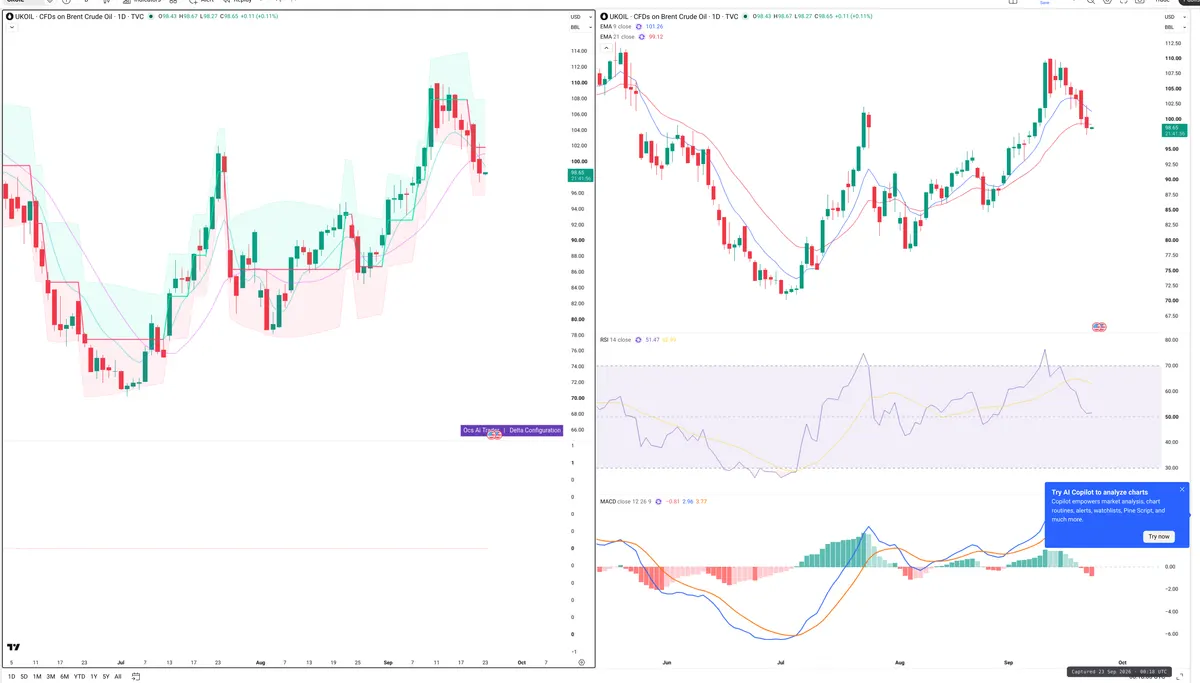Image resolution: width=1200 pixels, height=683 pixels.
Task: Click the TradingView logo on left chart
Action: point(15,647)
